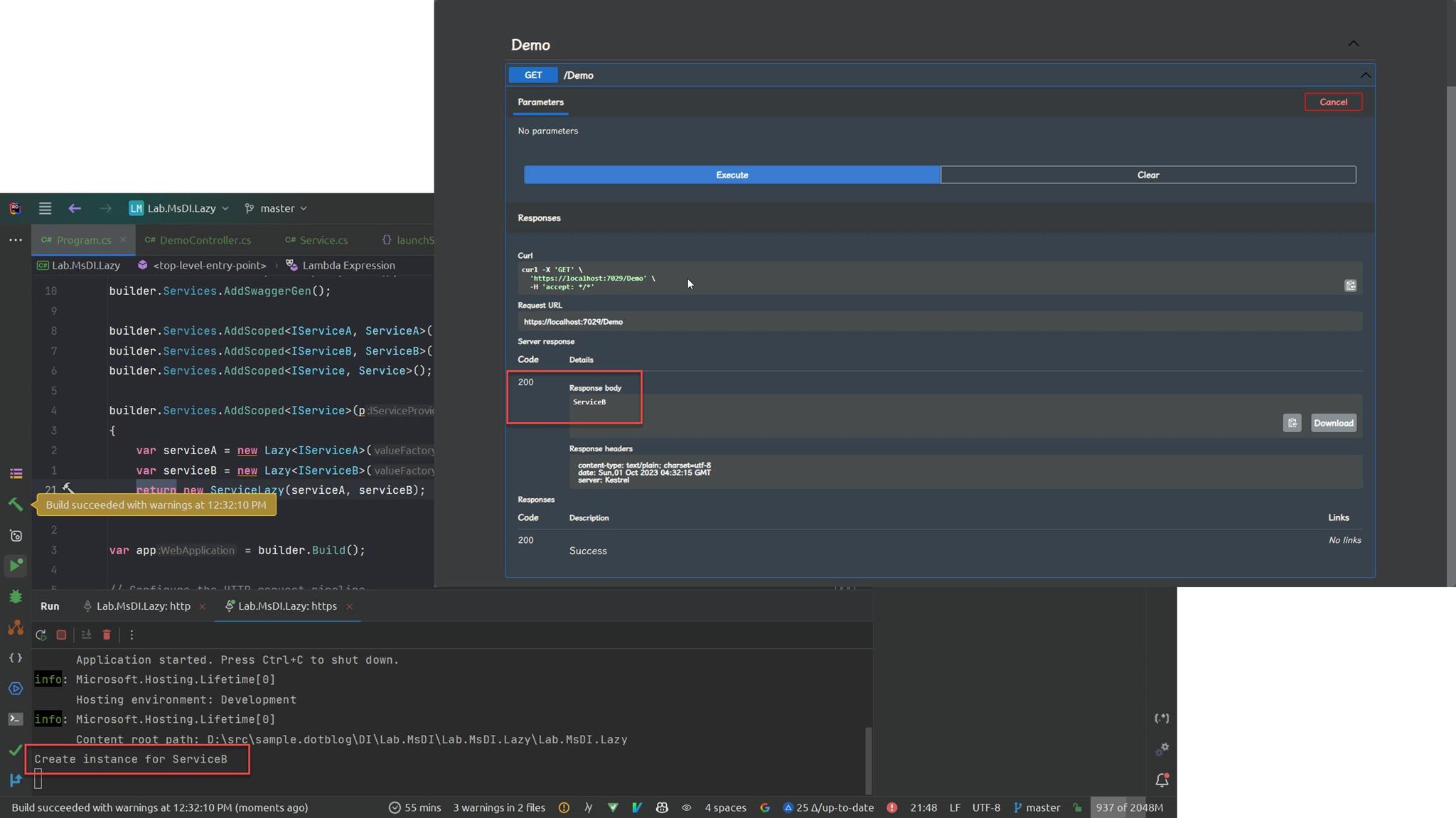Collapse the Demo section chevron in Swagger
The width and height of the screenshot is (1456, 818).
[1352, 43]
